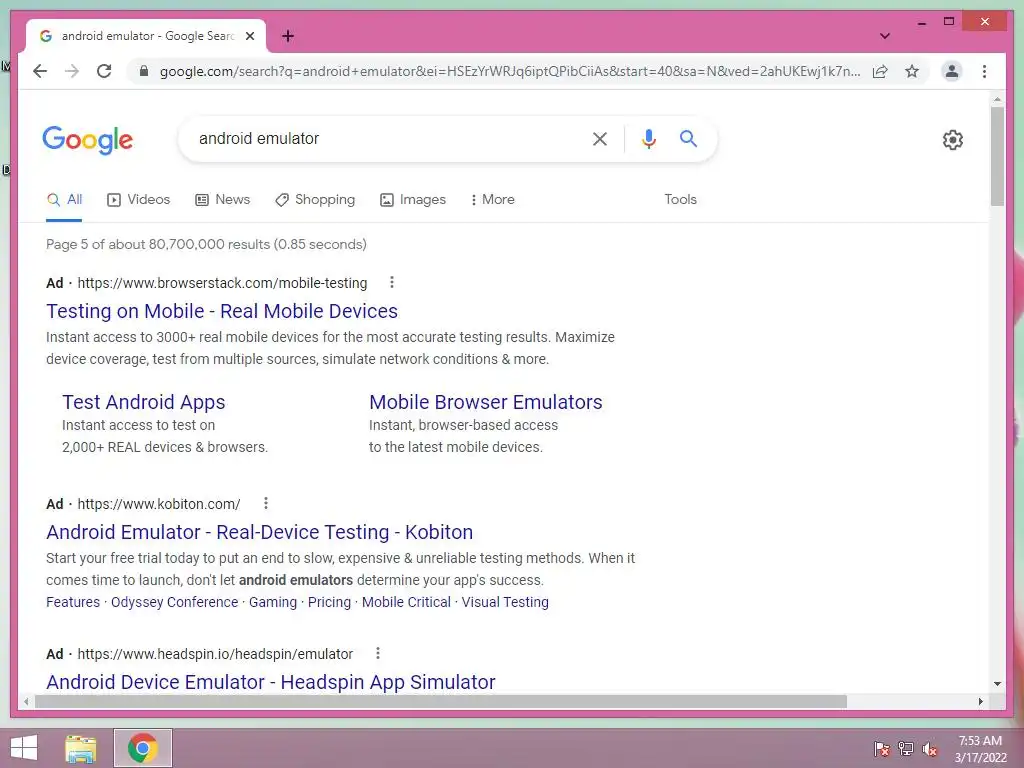Click the scroll right arrow
The height and width of the screenshot is (768, 1024).
click(x=980, y=701)
